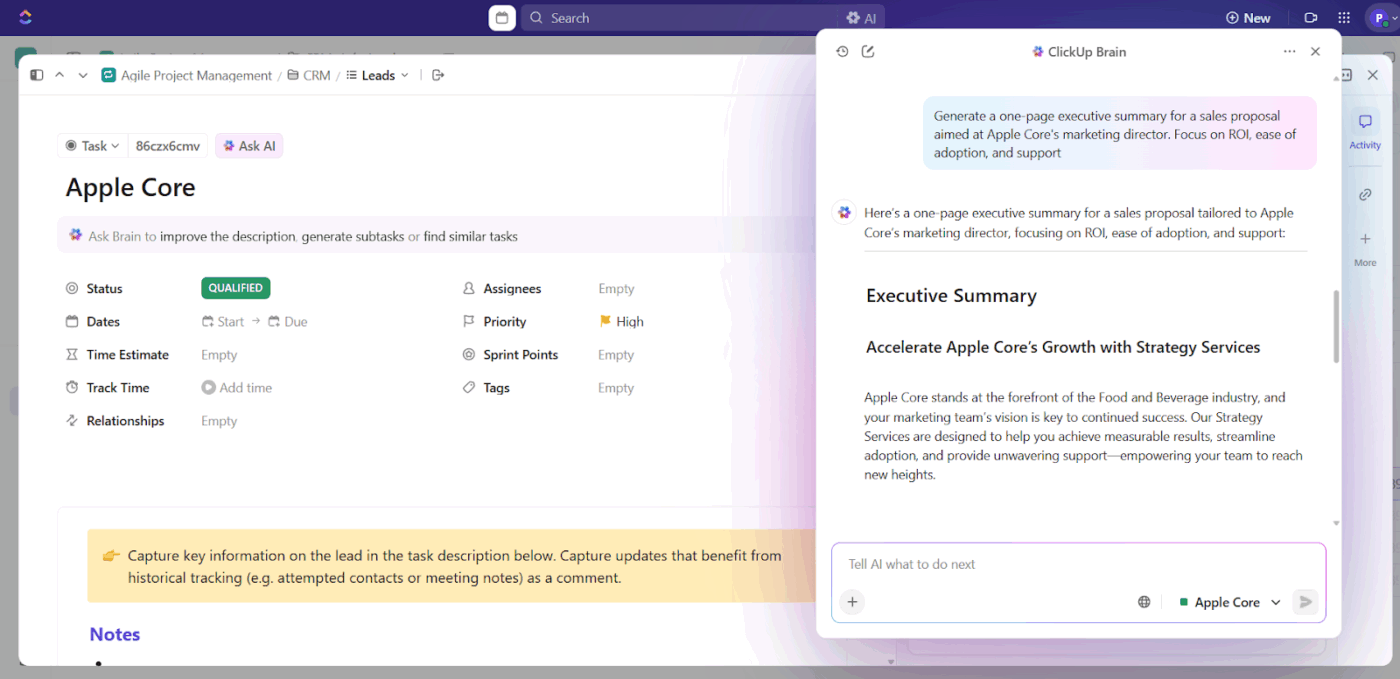The height and width of the screenshot is (679, 1400).
Task: Set the Relationships empty value
Action: tap(219, 421)
